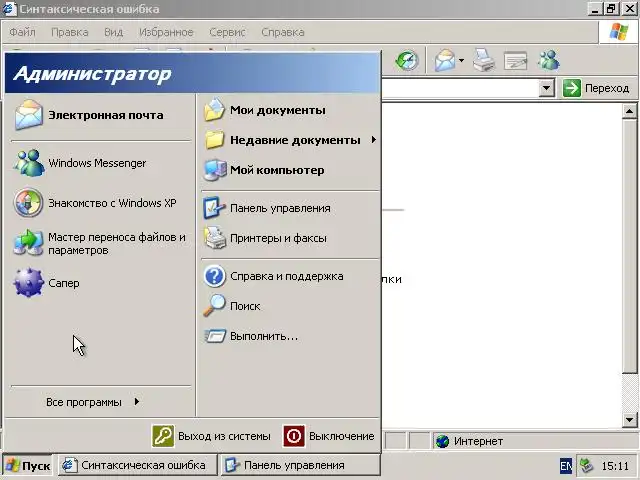The width and height of the screenshot is (640, 480).
Task: Minimize the Синтаксическая ошибка window
Action: (x=595, y=8)
